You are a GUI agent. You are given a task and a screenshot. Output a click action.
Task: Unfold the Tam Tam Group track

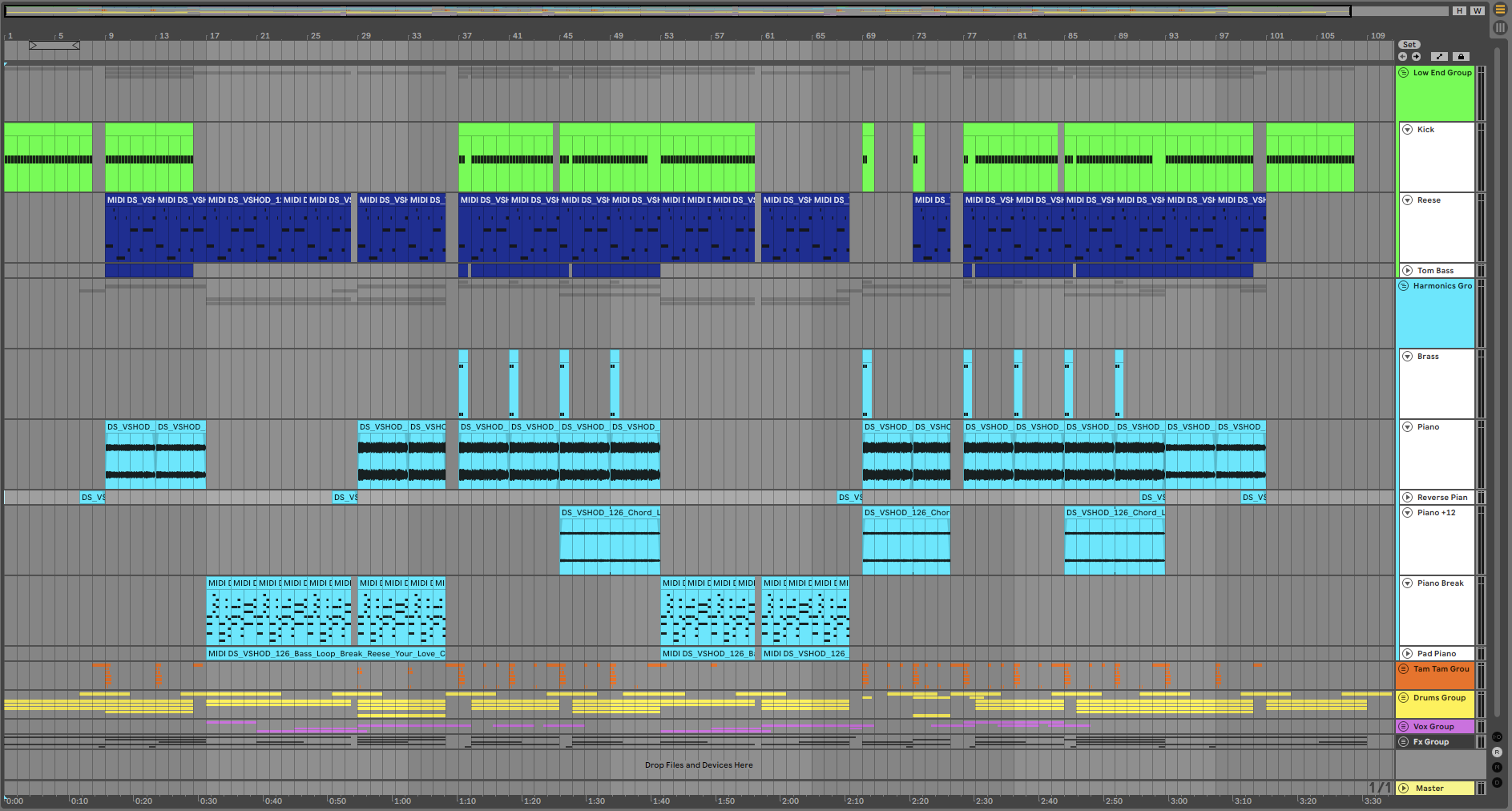[x=1404, y=669]
